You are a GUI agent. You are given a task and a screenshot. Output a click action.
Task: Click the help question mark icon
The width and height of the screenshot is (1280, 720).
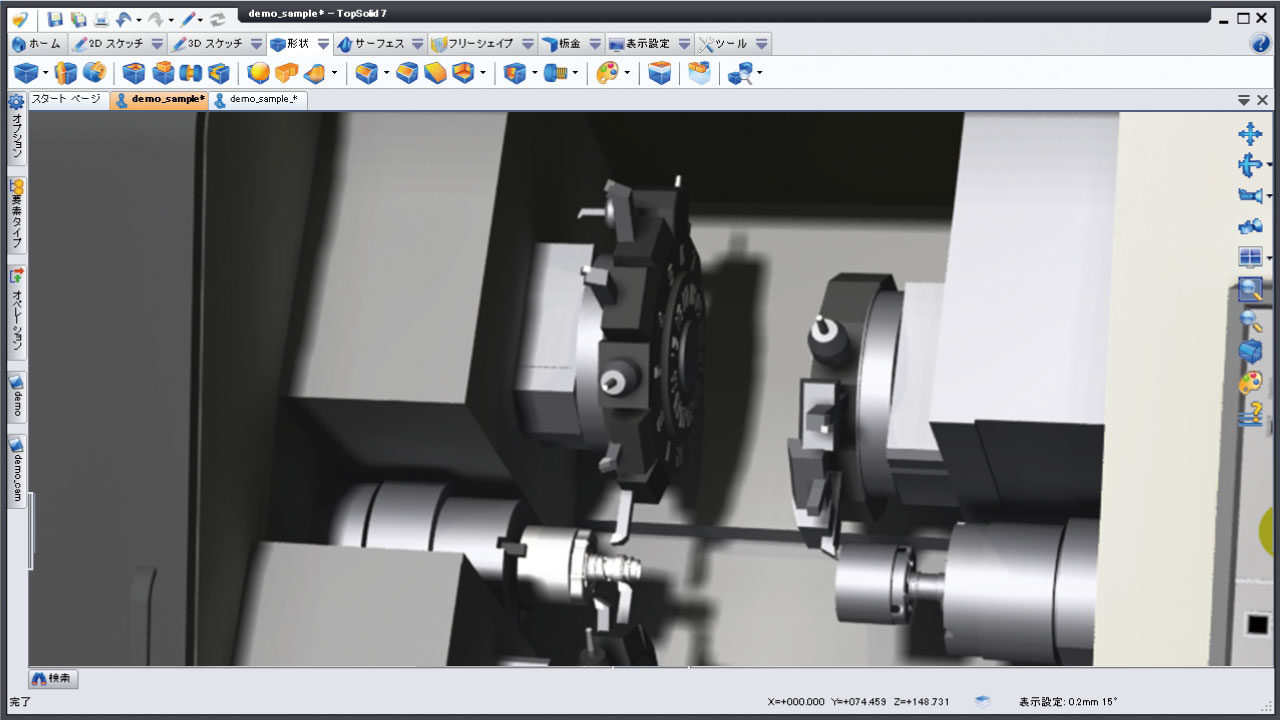click(1260, 44)
